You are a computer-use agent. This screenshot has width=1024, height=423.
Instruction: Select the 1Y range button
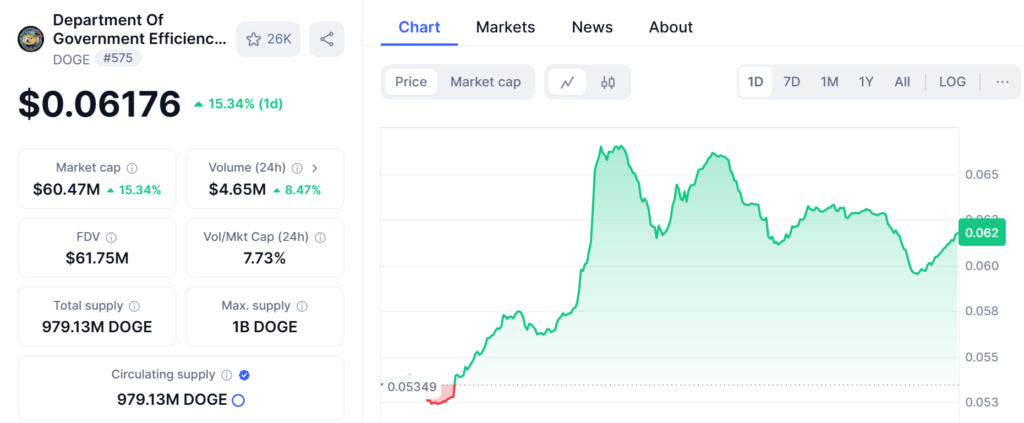tap(866, 82)
